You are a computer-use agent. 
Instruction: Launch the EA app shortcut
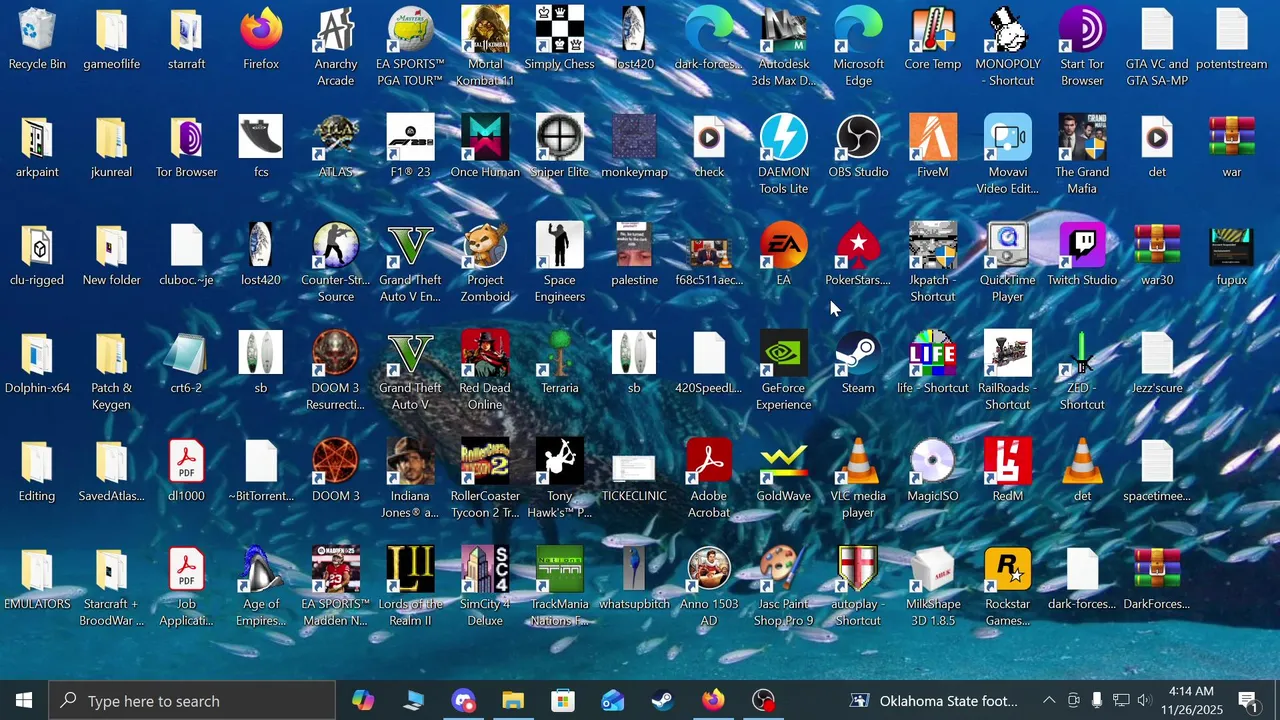click(784, 256)
